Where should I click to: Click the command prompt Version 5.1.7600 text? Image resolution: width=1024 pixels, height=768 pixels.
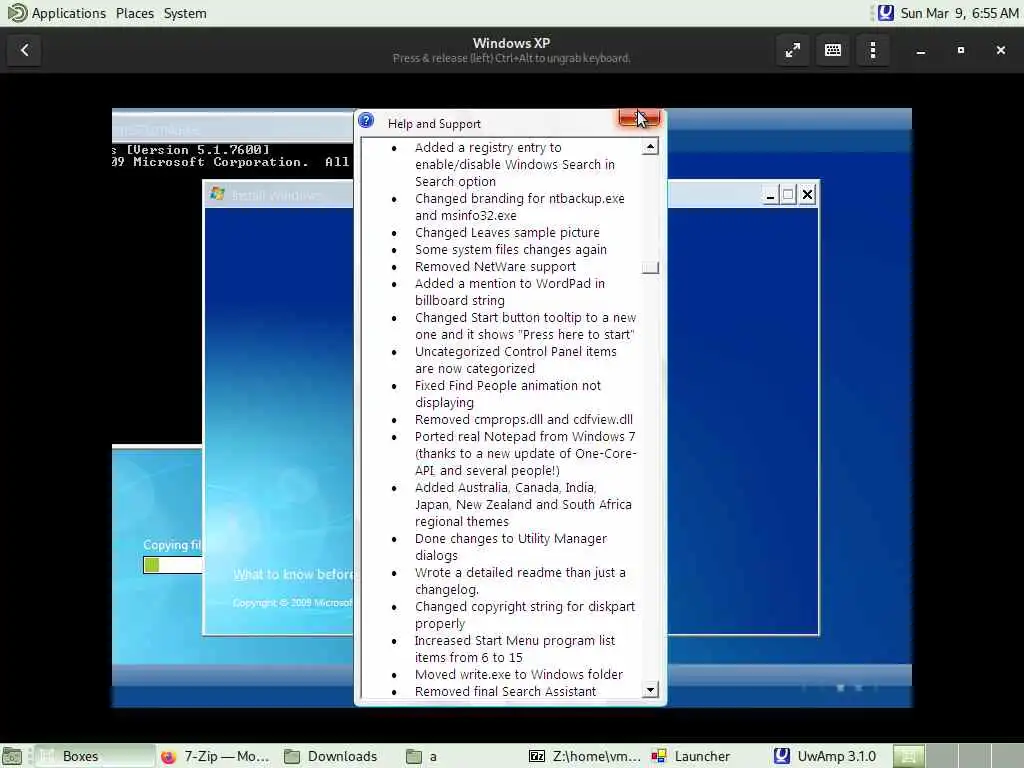pos(198,150)
